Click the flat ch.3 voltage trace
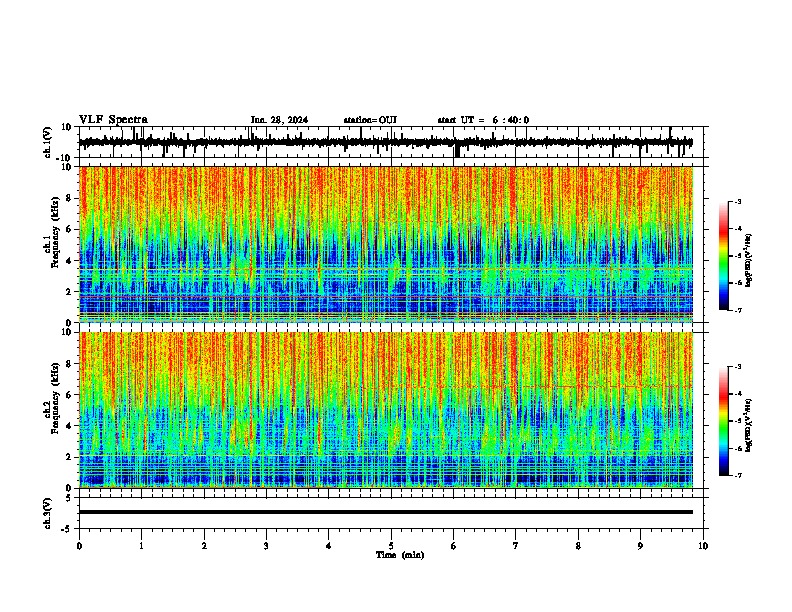The image size is (792, 612). [x=386, y=512]
